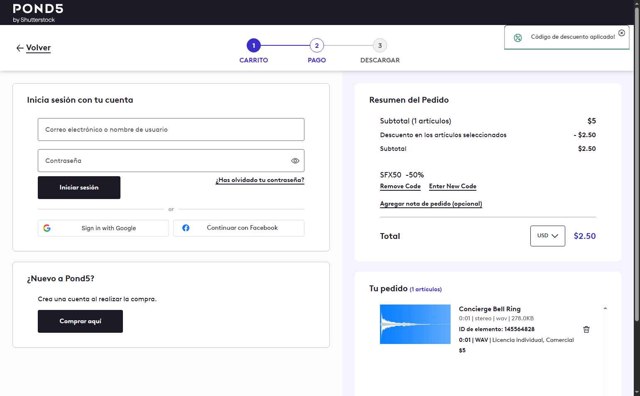Select step 3 Descargar circle
Screen dimensions: 640x396
point(380,45)
